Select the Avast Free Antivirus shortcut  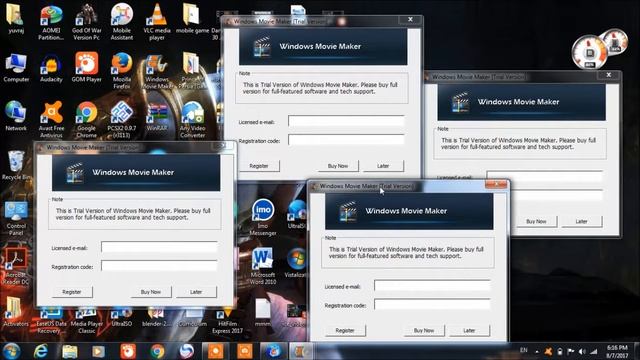[x=51, y=120]
